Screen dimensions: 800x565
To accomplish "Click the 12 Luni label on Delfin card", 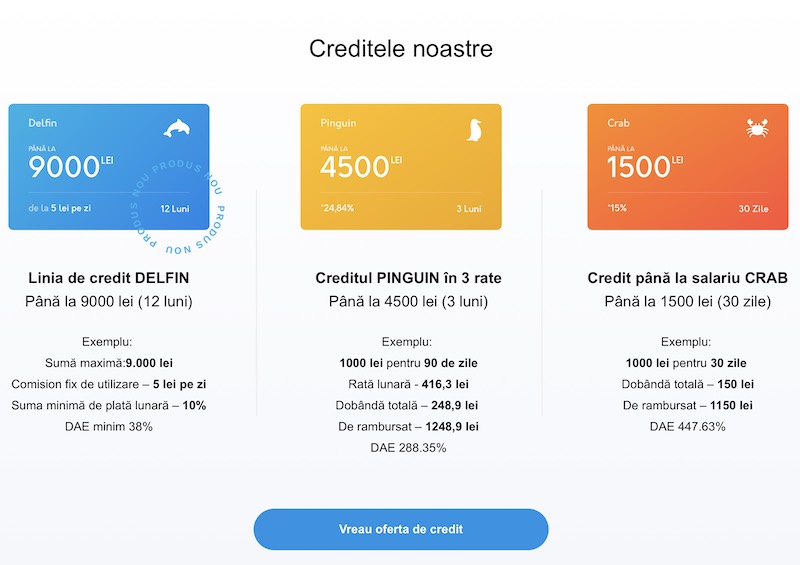I will click(x=174, y=209).
